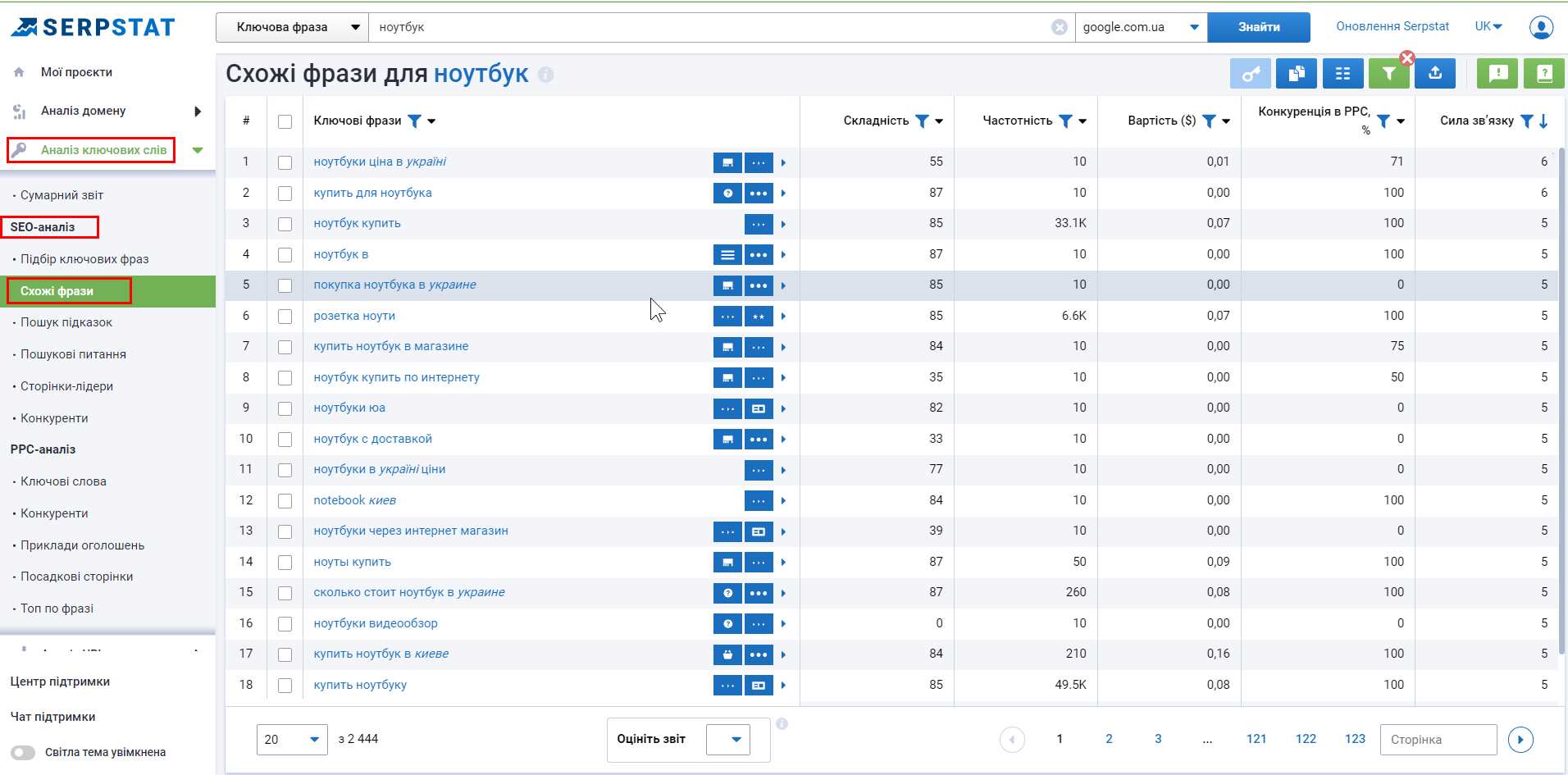
Task: Open the Оновлення Serpstat link
Action: pos(1393,26)
